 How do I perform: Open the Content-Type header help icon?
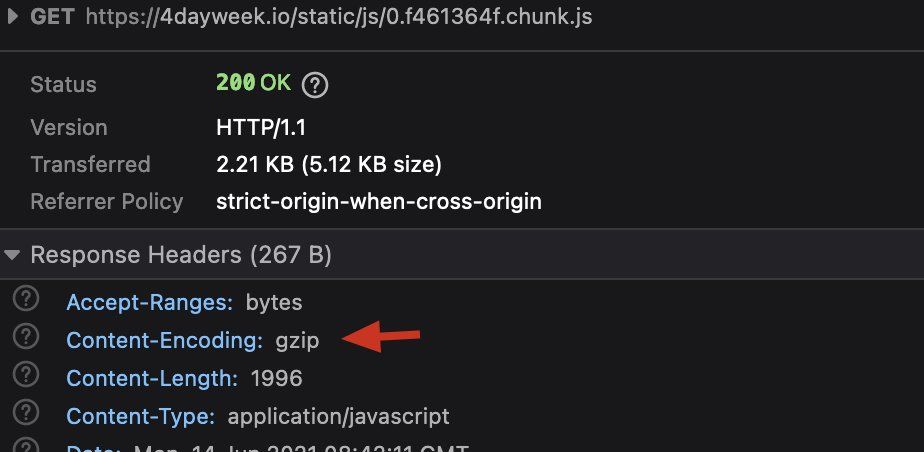coord(29,414)
